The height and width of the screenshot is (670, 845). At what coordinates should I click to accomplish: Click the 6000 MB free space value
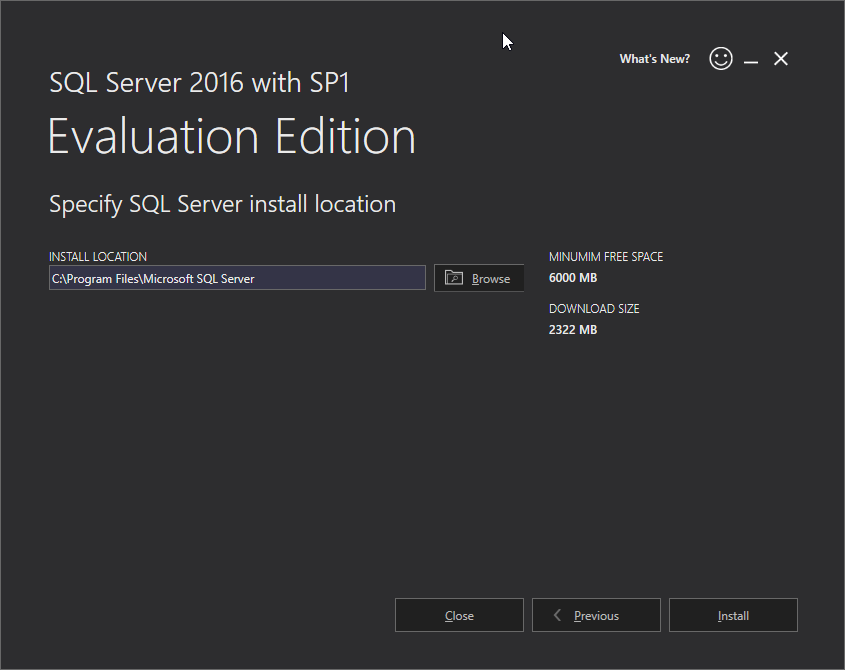[573, 278]
